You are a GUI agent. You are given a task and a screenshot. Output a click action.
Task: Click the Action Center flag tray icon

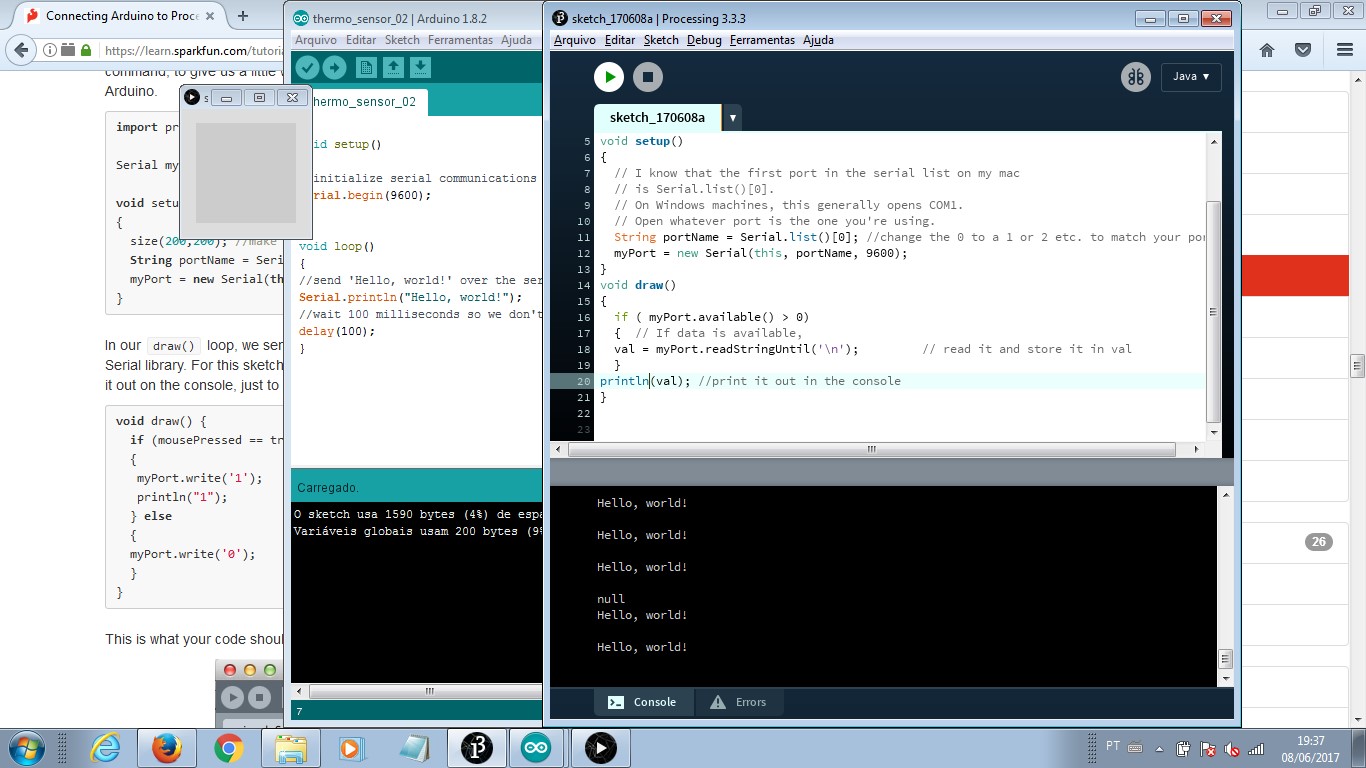(x=1208, y=748)
